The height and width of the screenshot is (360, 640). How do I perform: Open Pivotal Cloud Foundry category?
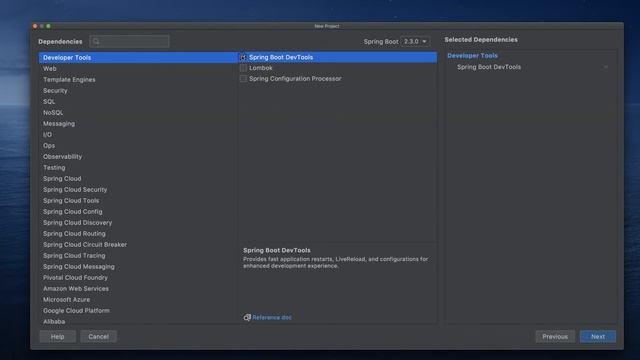138,278
